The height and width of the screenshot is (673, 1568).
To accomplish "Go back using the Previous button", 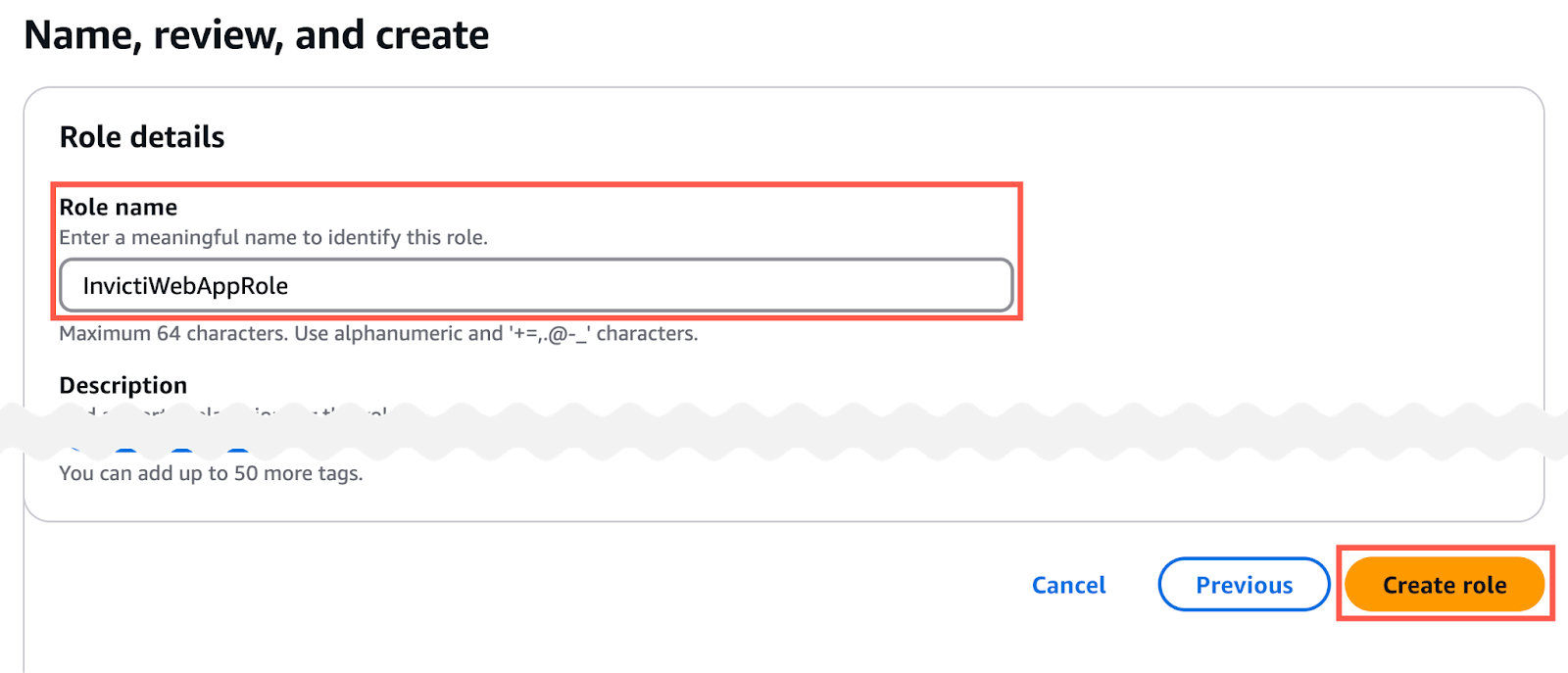I will [x=1244, y=584].
